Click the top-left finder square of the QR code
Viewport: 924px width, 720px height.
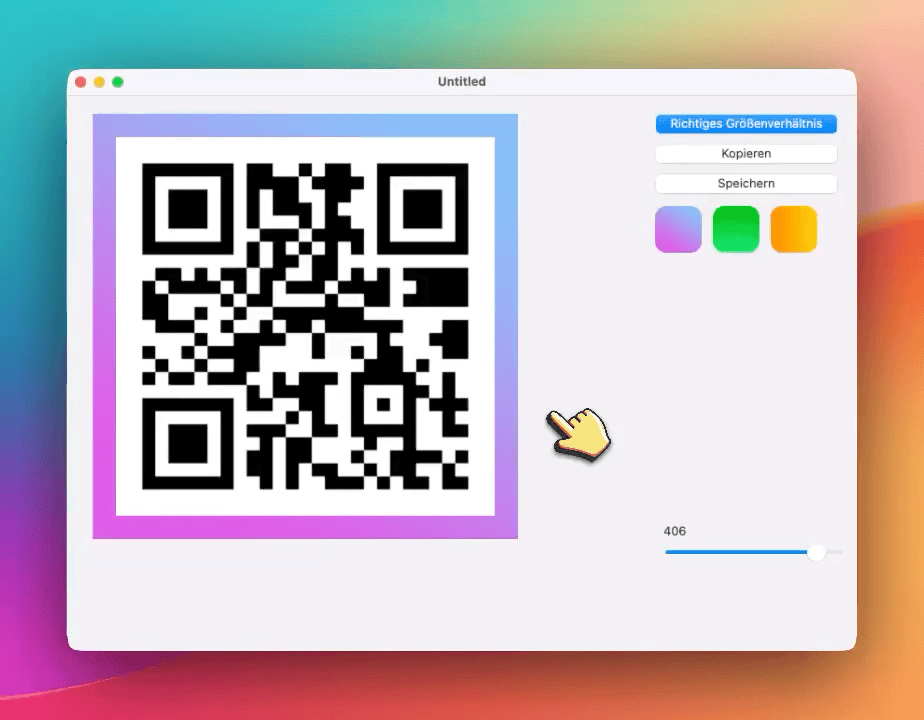click(188, 209)
